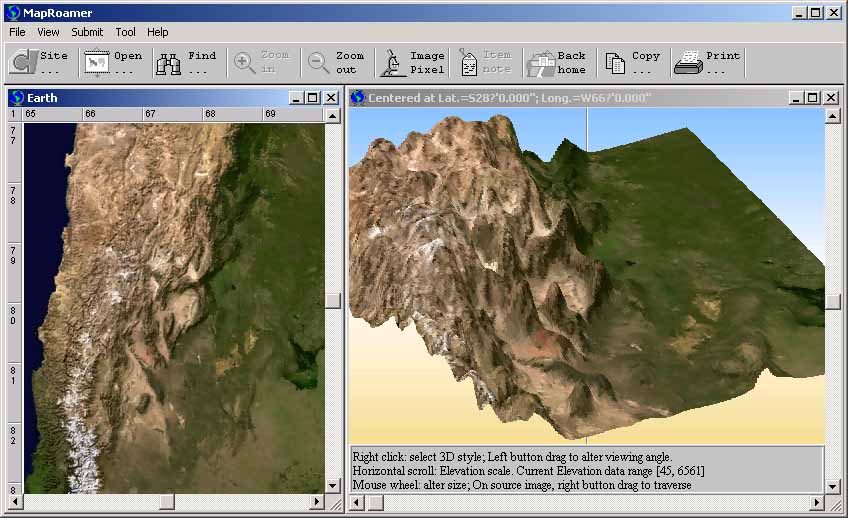This screenshot has height=518, width=848.
Task: Click row ruler label 82
Action: tap(13, 435)
